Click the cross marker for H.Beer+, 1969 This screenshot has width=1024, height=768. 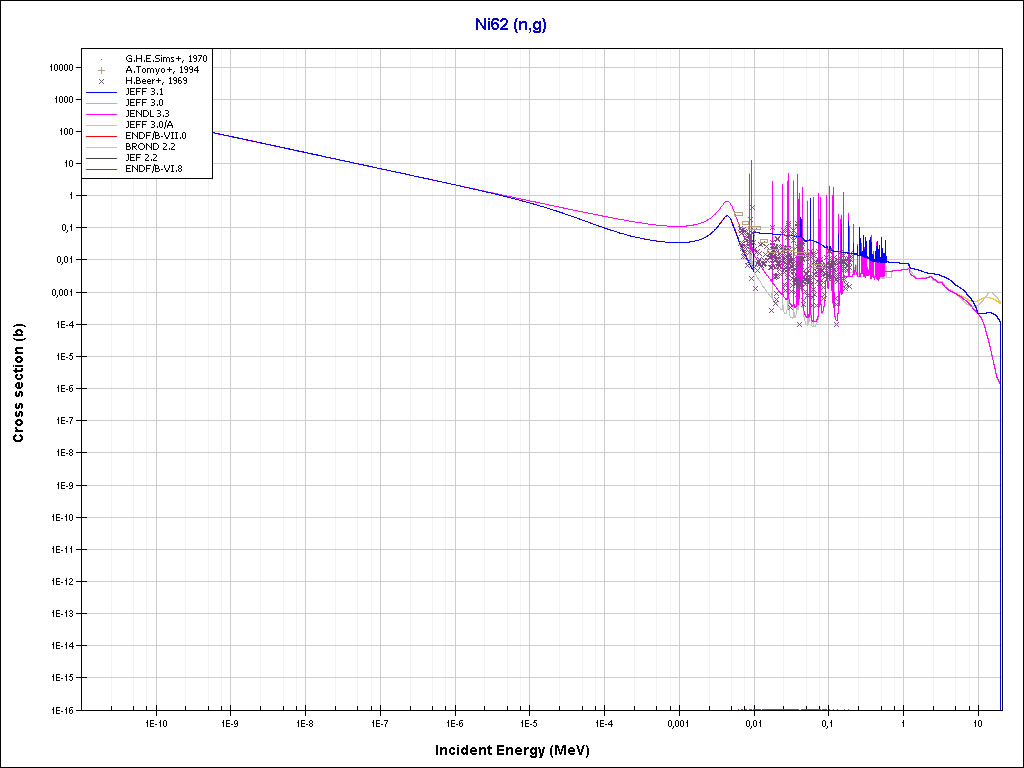pos(102,81)
